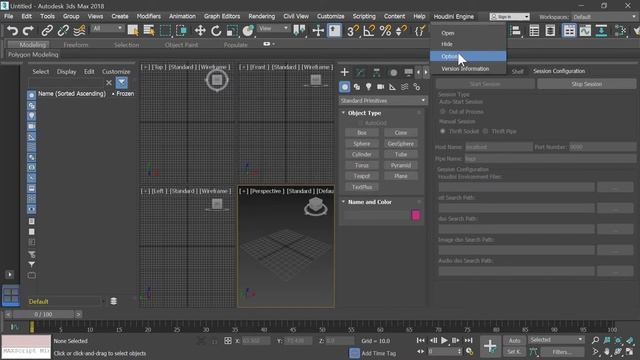The width and height of the screenshot is (640, 360).
Task: Collapse the Object Type rollout
Action: (x=343, y=113)
